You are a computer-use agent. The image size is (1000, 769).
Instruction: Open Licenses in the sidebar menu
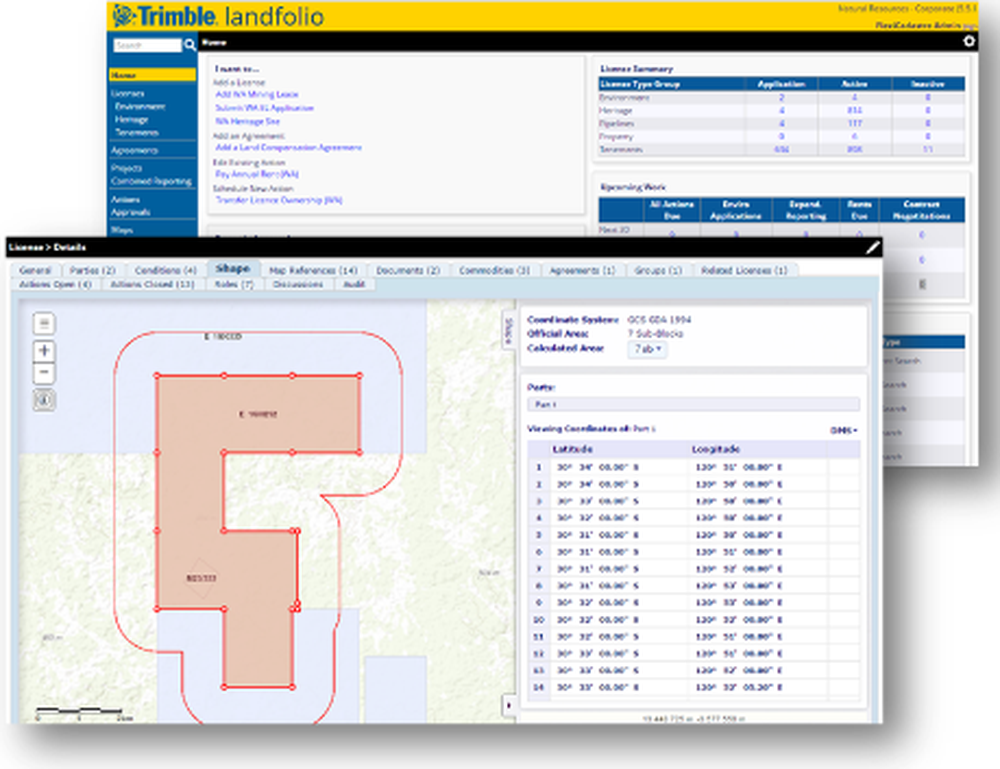pyautogui.click(x=128, y=94)
